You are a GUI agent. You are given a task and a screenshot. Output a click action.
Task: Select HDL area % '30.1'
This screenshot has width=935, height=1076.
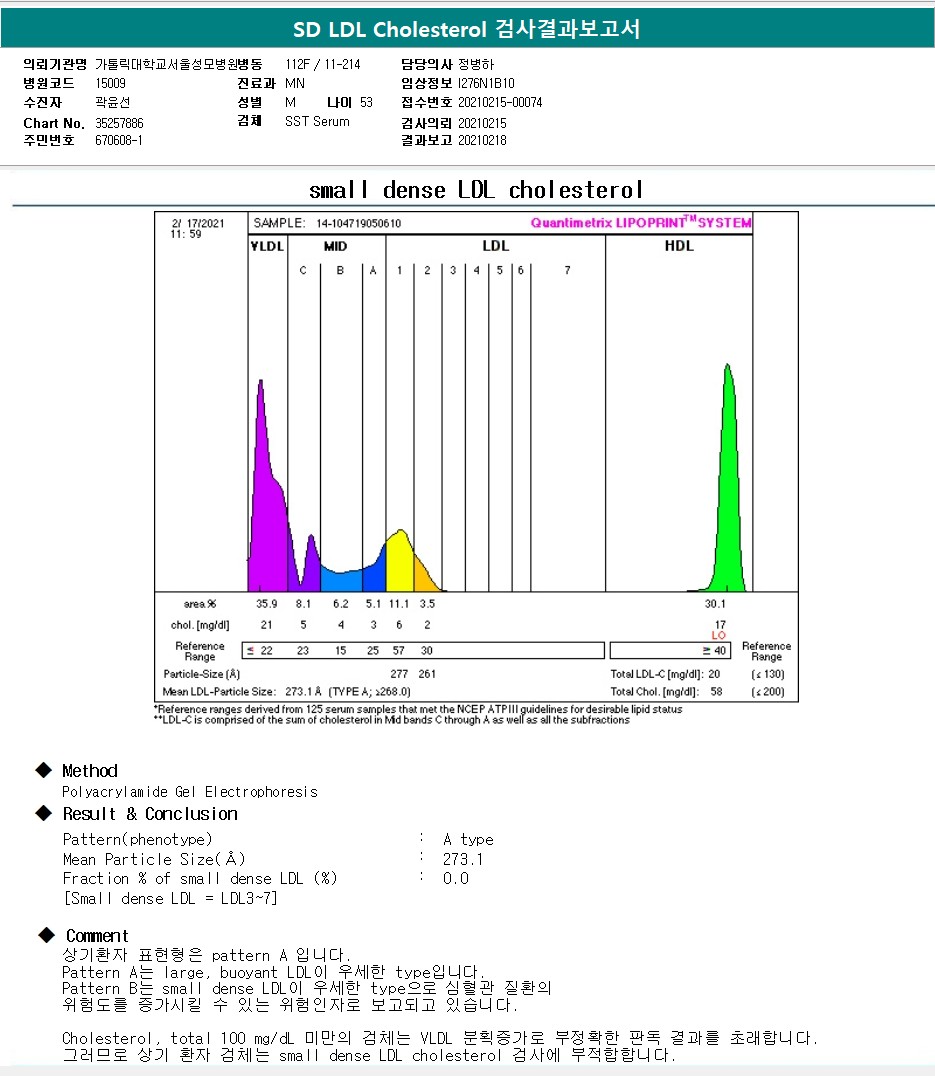715,604
